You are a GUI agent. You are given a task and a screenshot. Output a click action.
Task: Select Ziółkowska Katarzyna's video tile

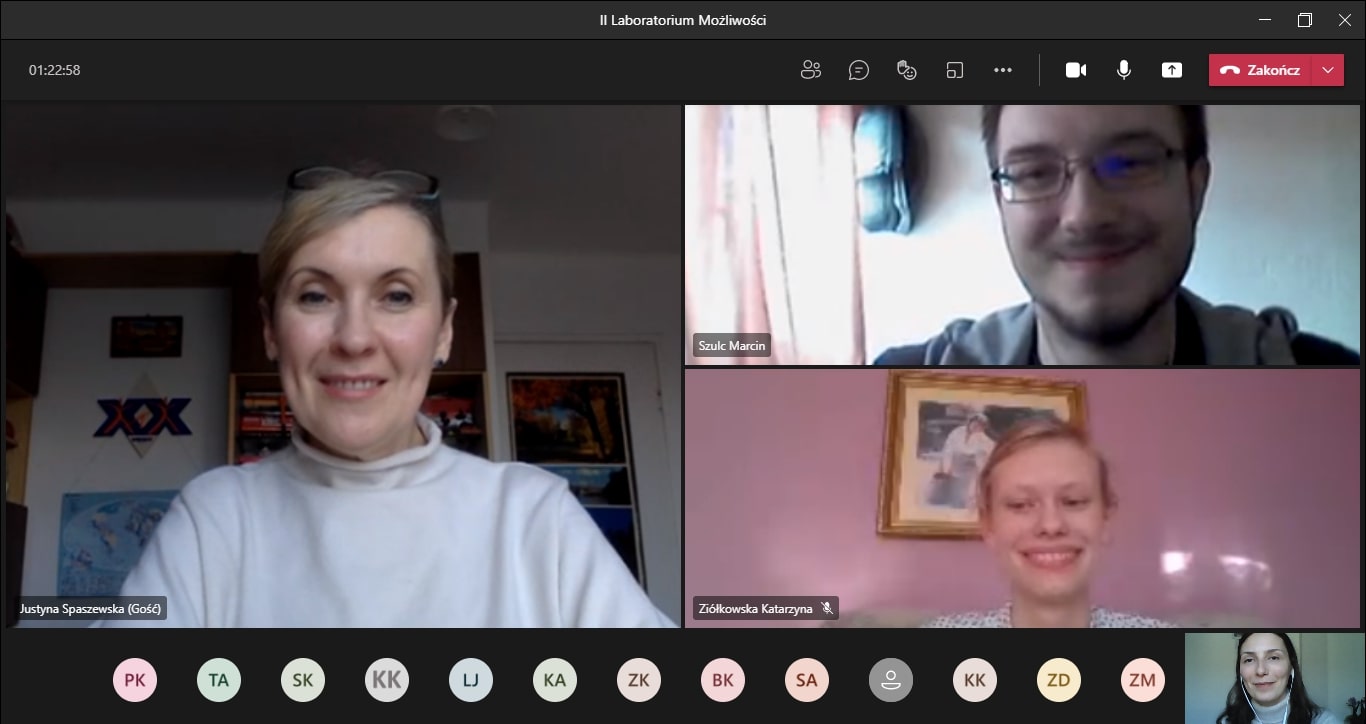(1022, 498)
